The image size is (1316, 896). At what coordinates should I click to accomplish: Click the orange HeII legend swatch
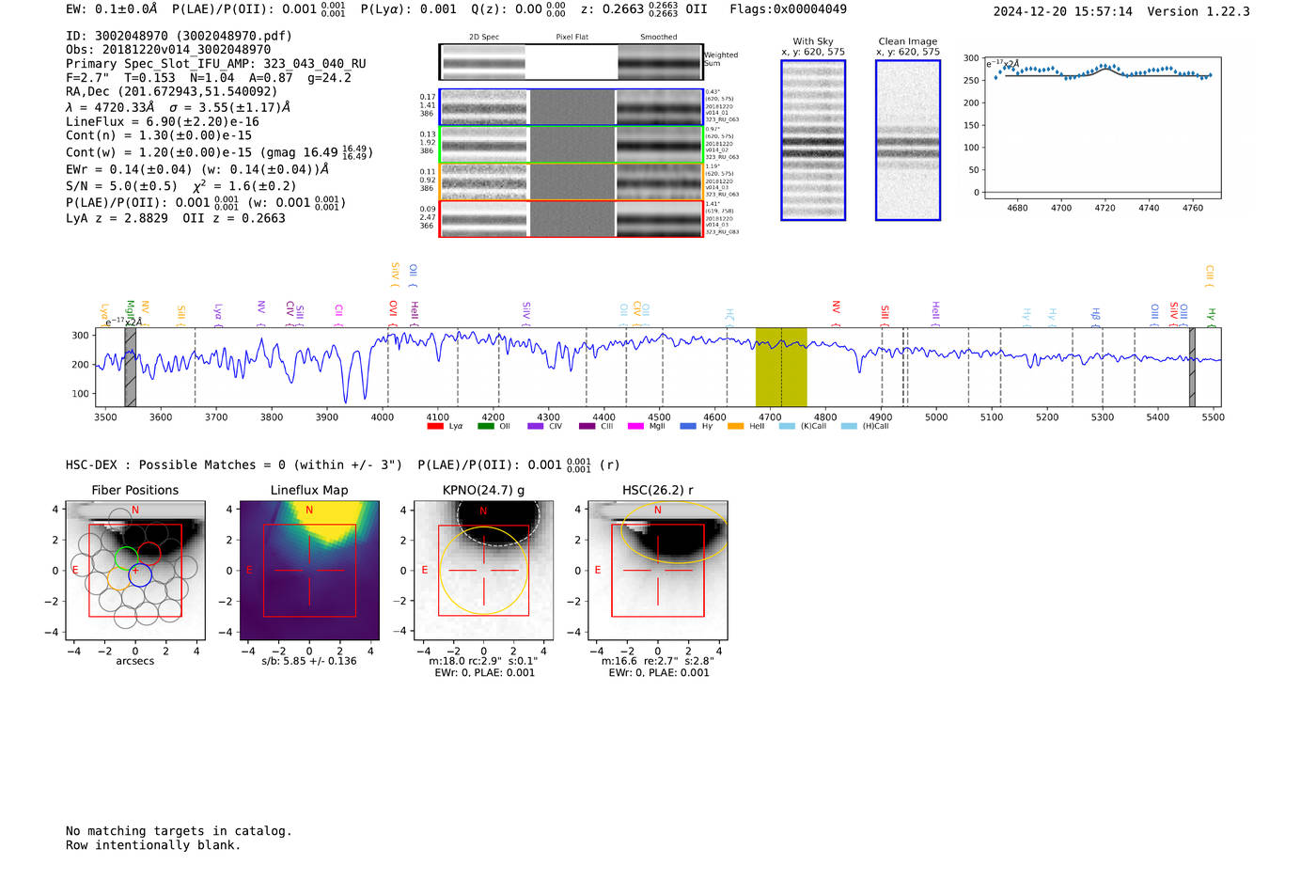736,426
